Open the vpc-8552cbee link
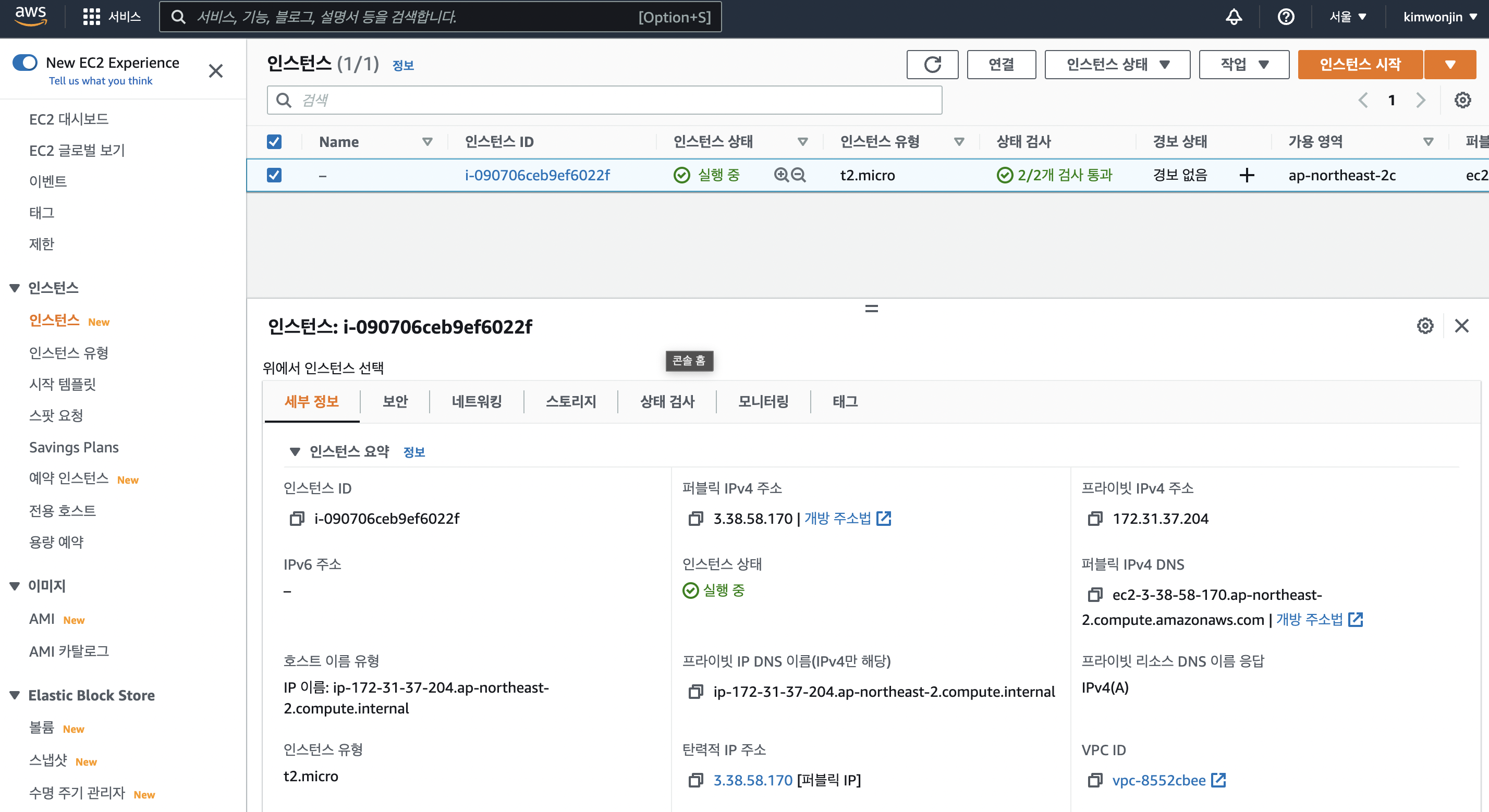The image size is (1489, 812). 1158,780
